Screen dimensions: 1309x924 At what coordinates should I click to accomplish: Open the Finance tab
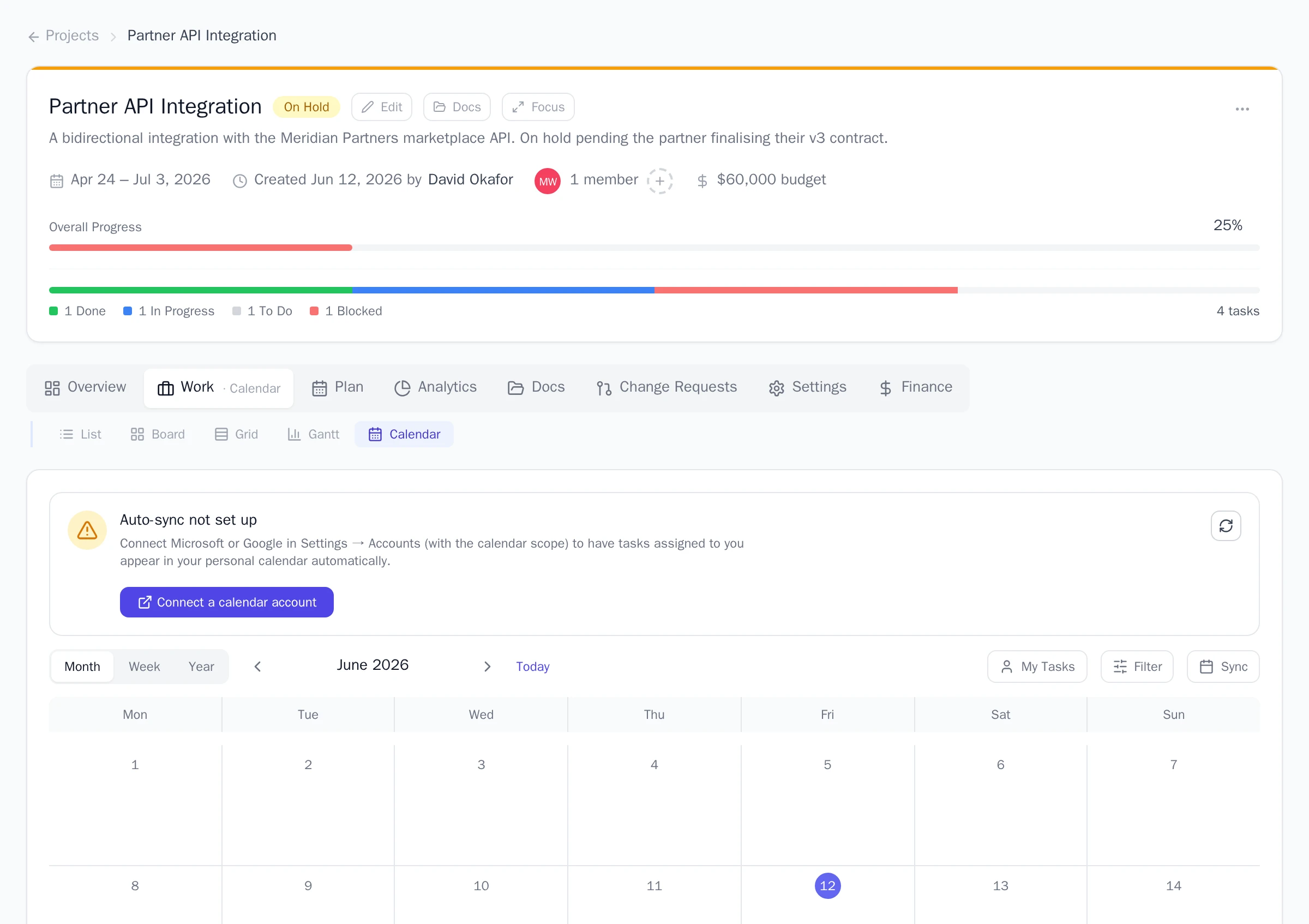915,388
